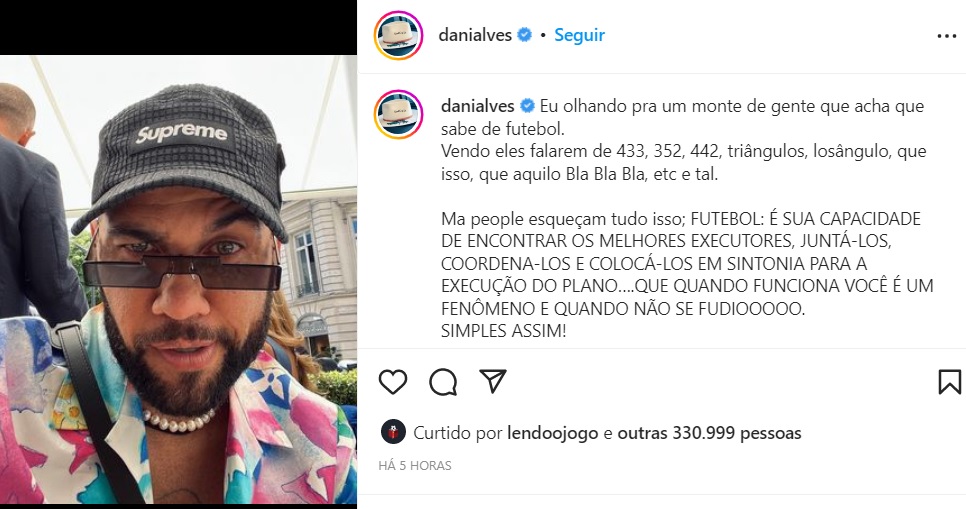Click the selfie photo of the post
Image resolution: width=966 pixels, height=509 pixels.
(x=178, y=280)
